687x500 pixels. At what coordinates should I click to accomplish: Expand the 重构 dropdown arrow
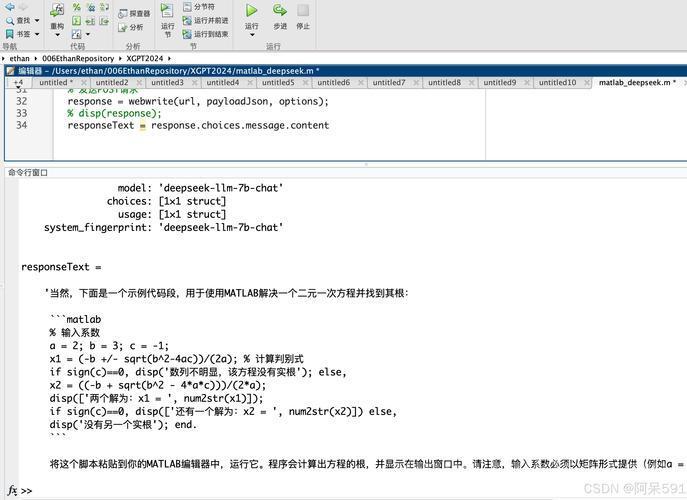coord(57,35)
